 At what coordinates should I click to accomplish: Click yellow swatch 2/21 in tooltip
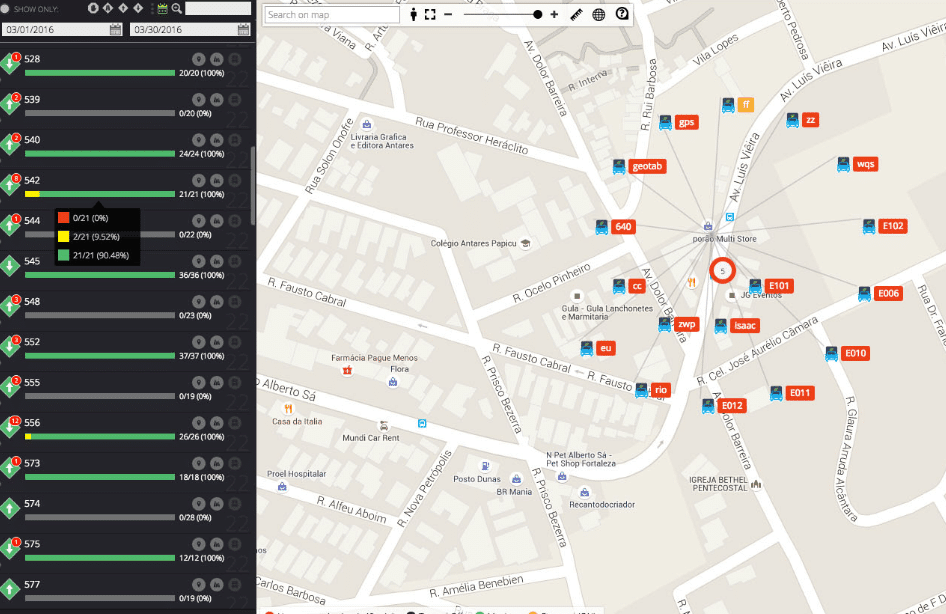click(63, 236)
